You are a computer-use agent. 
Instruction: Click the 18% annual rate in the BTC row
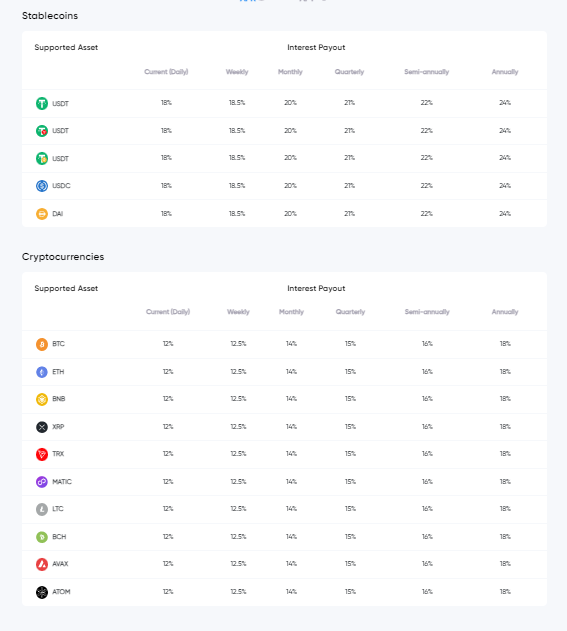pyautogui.click(x=505, y=344)
